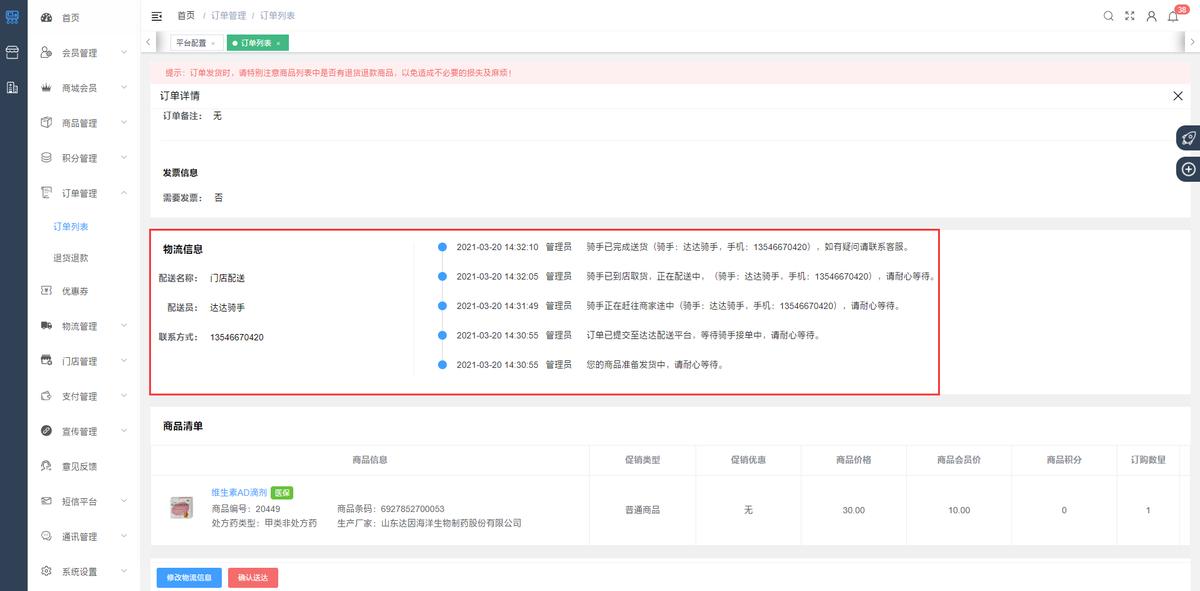Expand the 宣传管理 submenu chevron

(124, 430)
